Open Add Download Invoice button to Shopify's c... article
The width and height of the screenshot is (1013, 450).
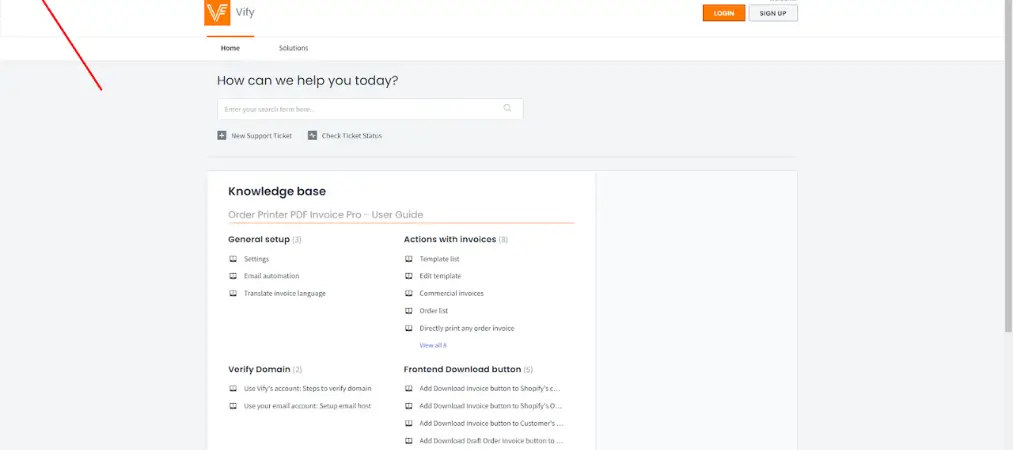(x=490, y=389)
